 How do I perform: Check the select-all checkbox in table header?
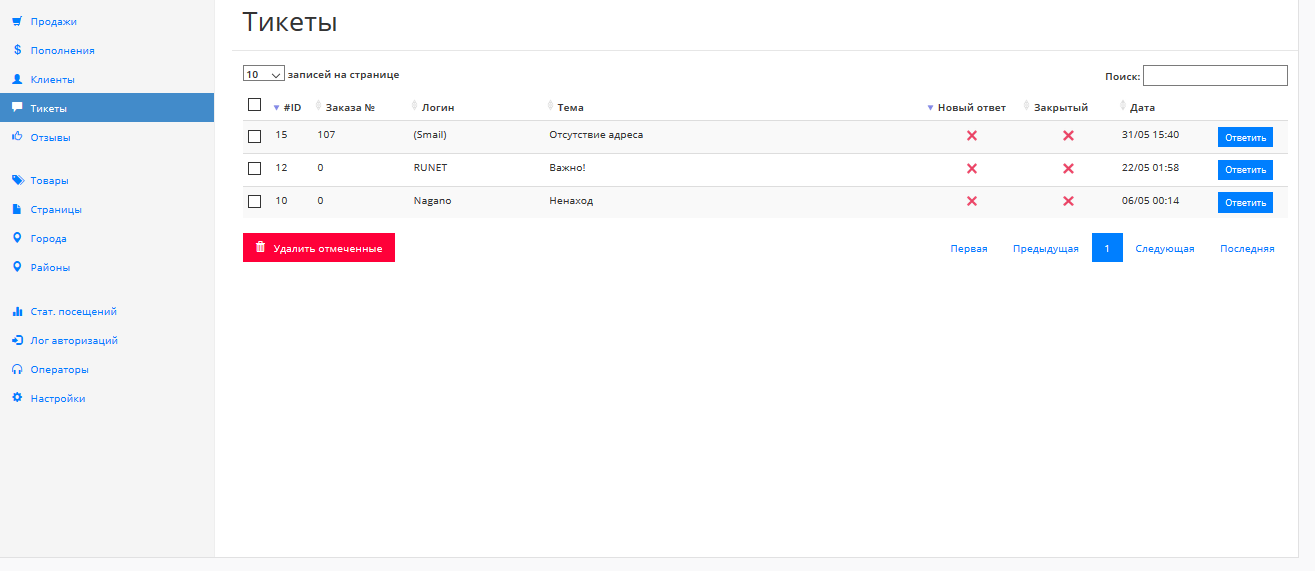pyautogui.click(x=254, y=105)
